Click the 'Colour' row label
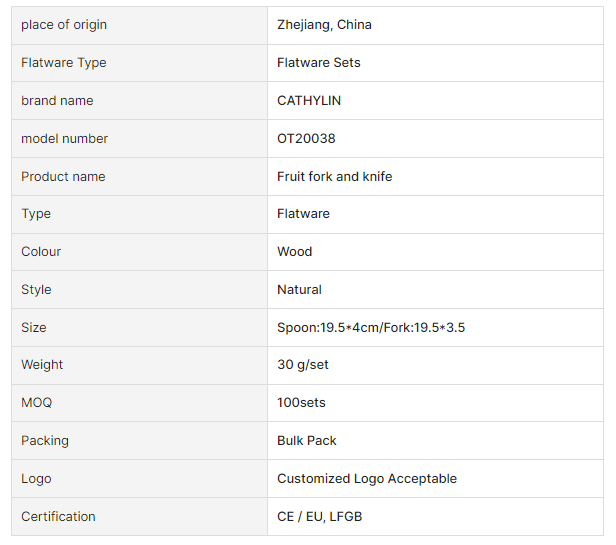 [41, 252]
